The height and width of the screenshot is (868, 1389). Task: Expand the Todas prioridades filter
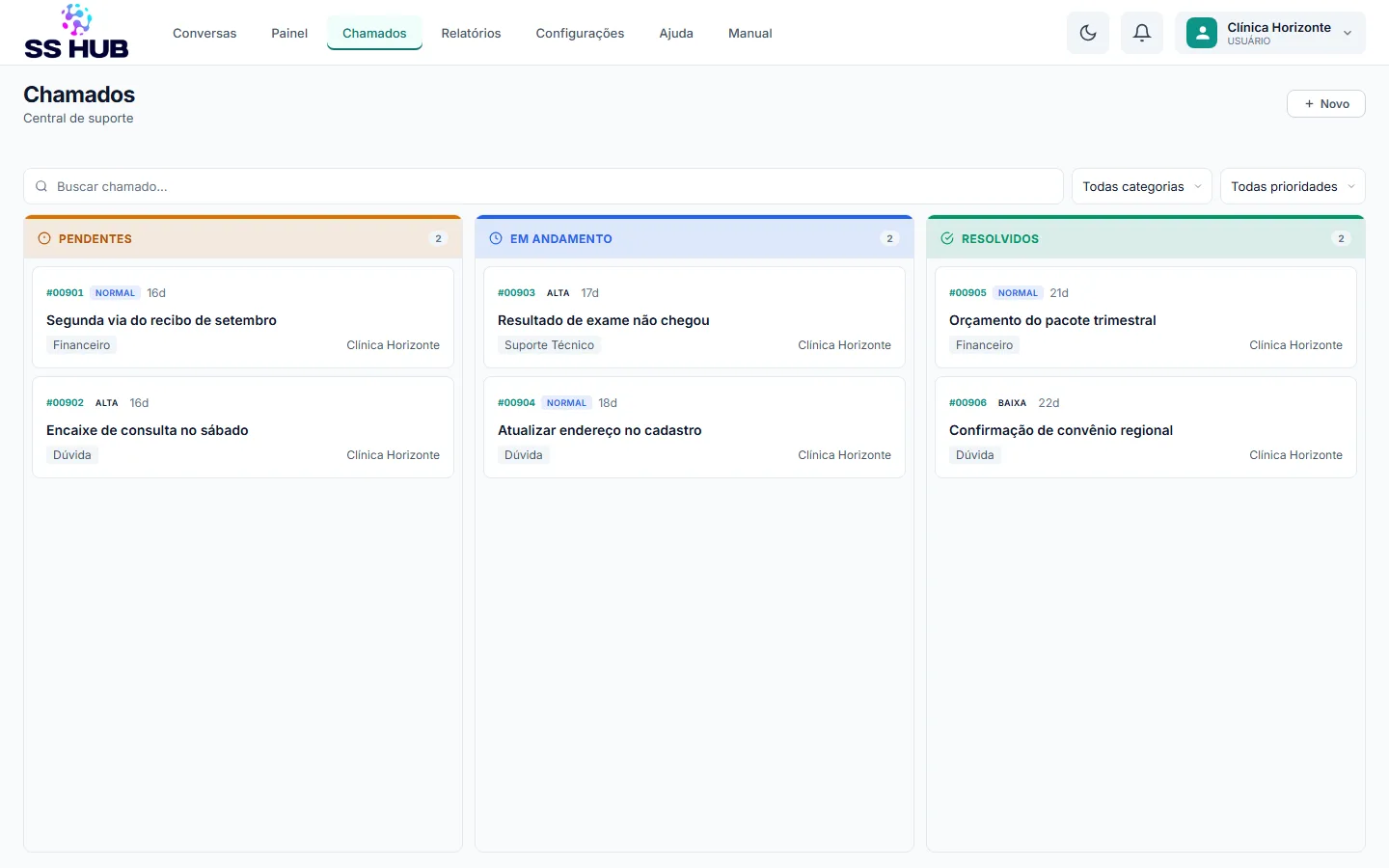[x=1293, y=186]
